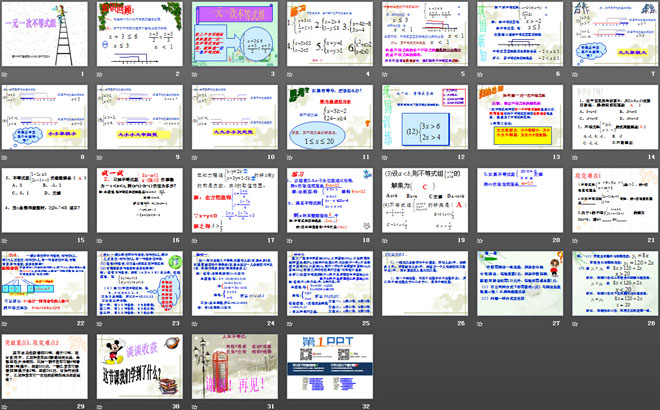
Task: Select slide 2 showing x + 3 ≤ 6
Action: click(140, 36)
